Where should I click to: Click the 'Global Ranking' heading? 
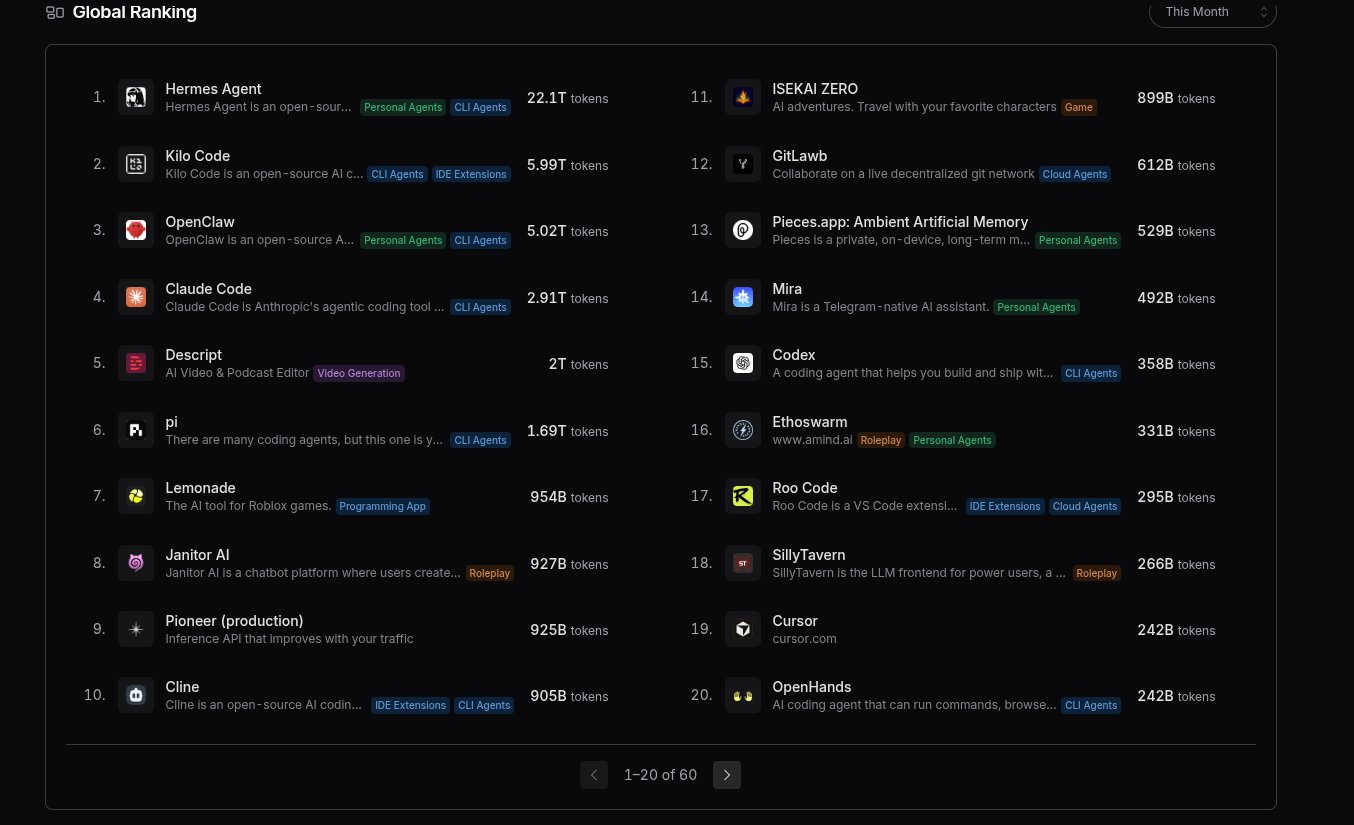click(135, 12)
